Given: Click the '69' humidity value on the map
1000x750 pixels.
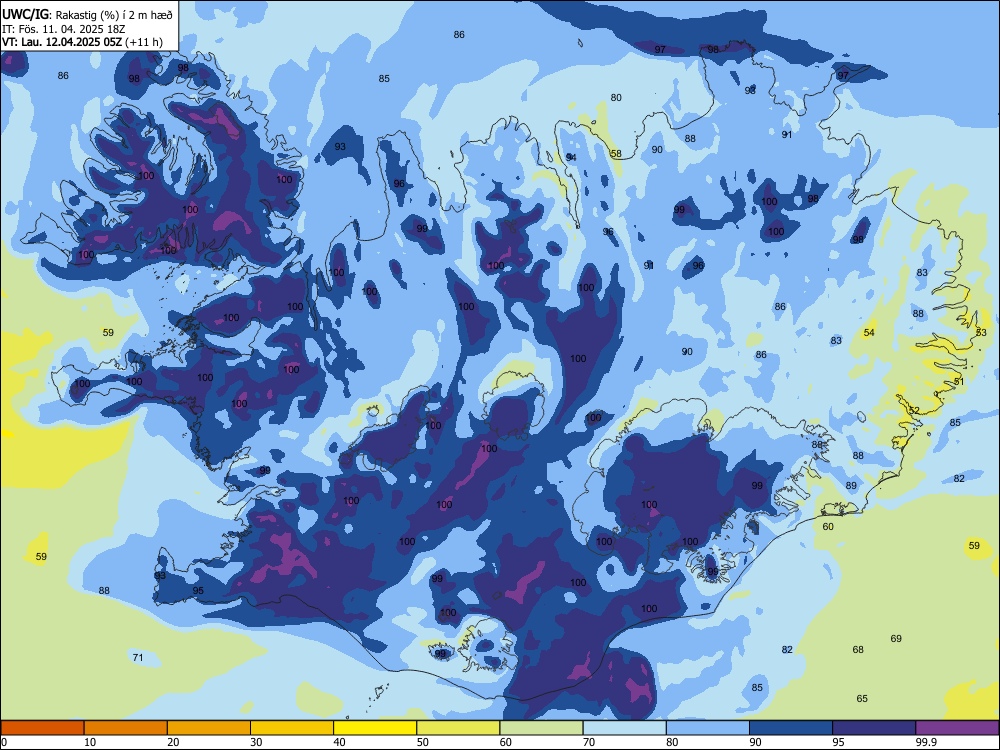Looking at the screenshot, I should click(896, 638).
